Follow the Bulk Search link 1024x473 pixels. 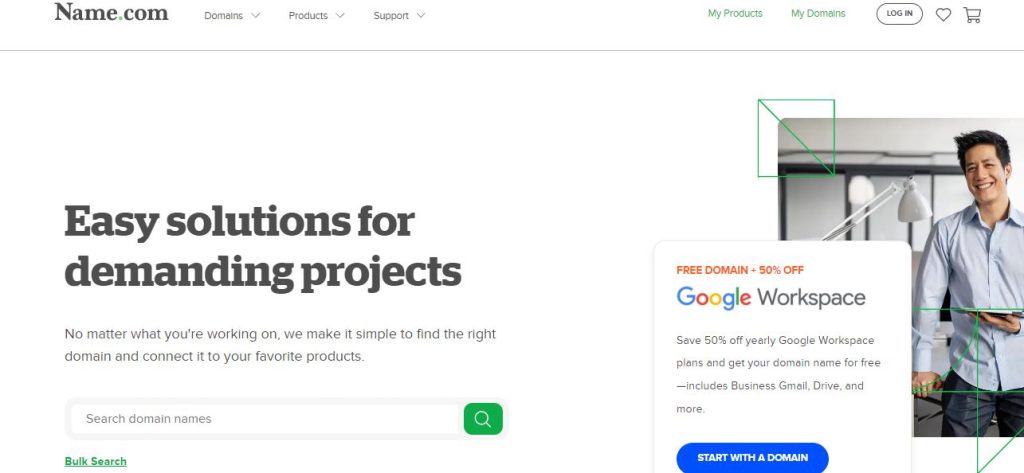point(95,461)
